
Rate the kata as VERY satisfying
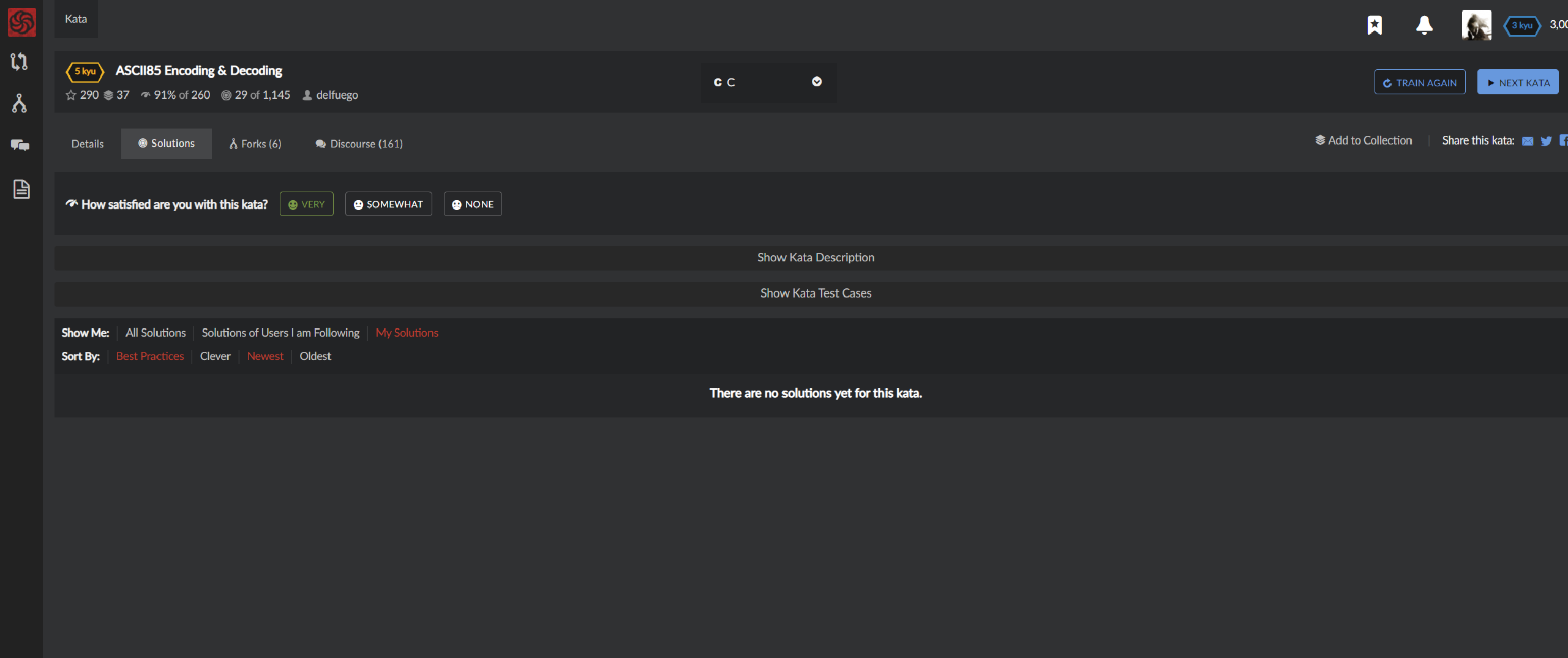pyautogui.click(x=306, y=204)
